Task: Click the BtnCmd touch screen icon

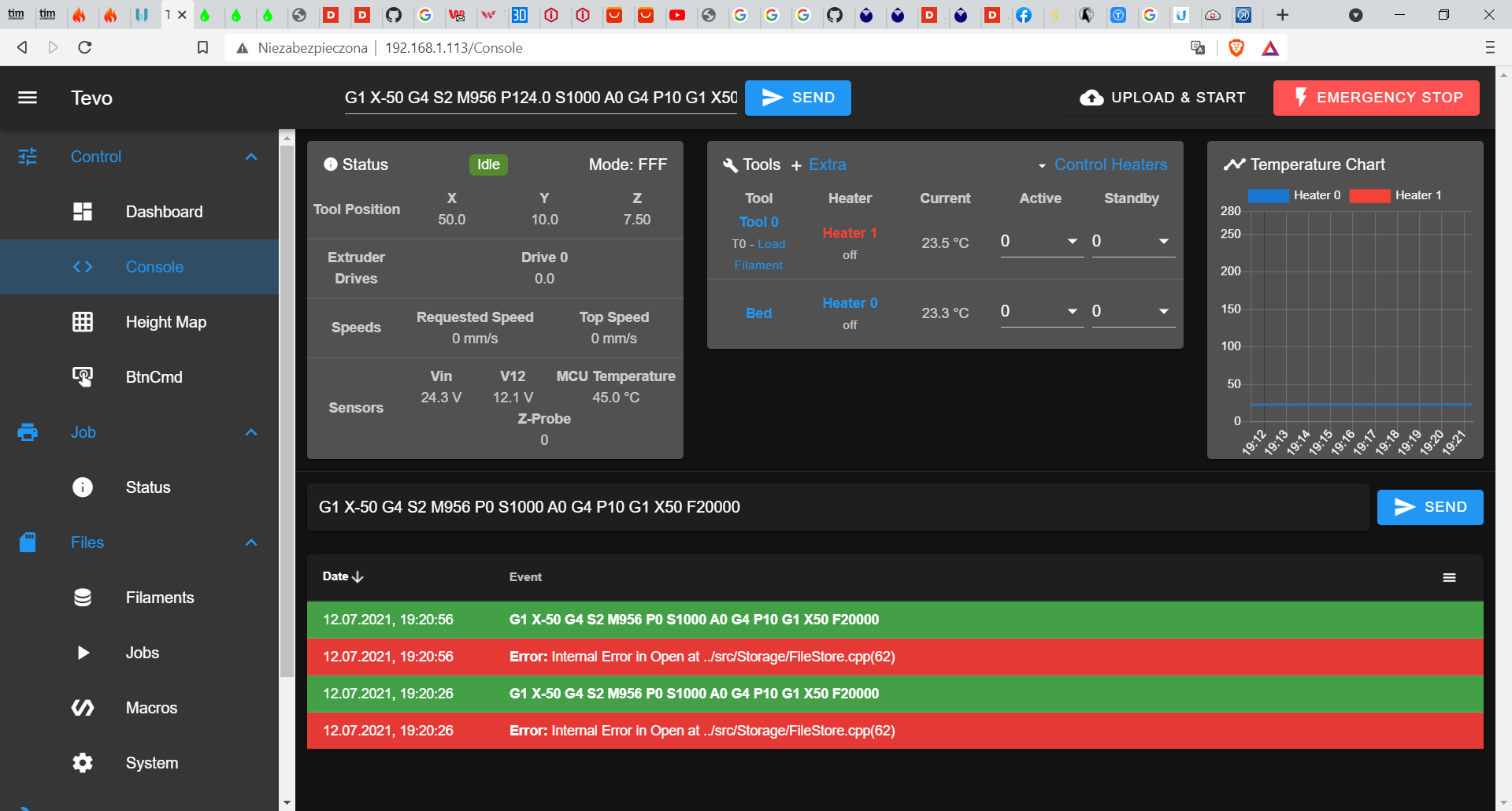Action: (83, 377)
